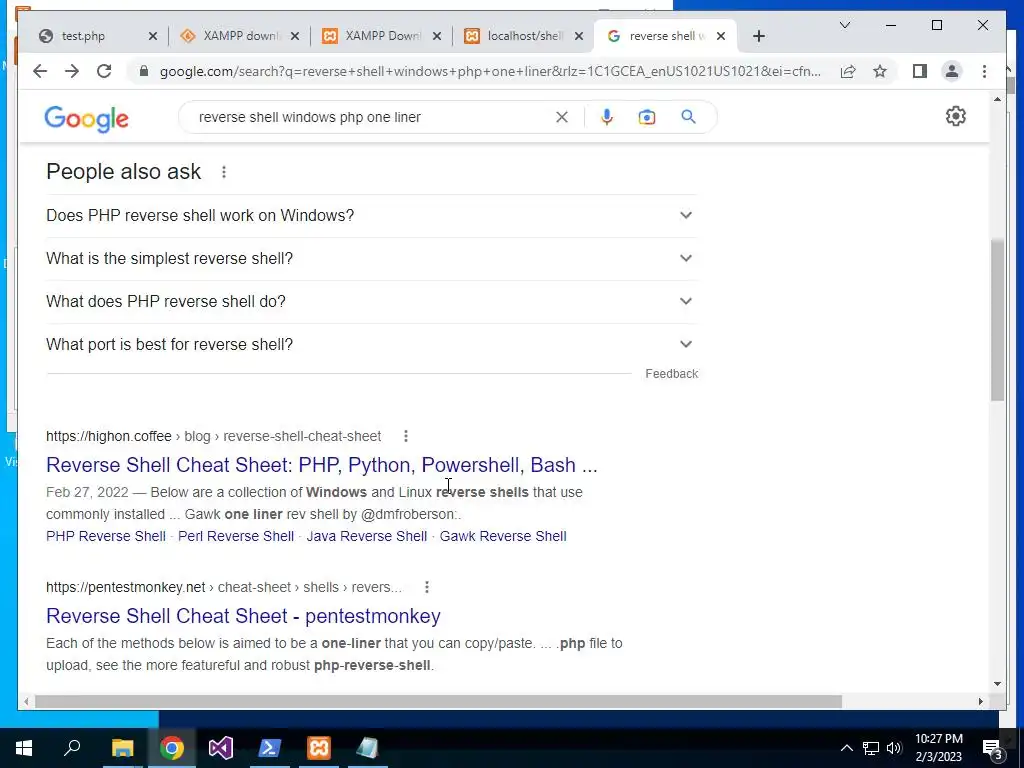Launch XAMPP from the taskbar
Image resolution: width=1024 pixels, height=768 pixels.
pos(319,748)
